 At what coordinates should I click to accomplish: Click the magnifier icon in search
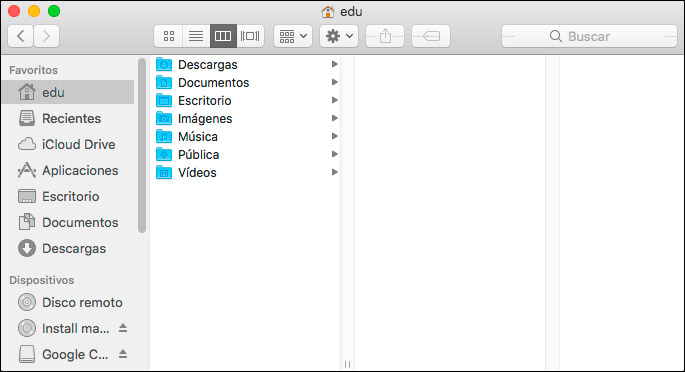[x=556, y=36]
